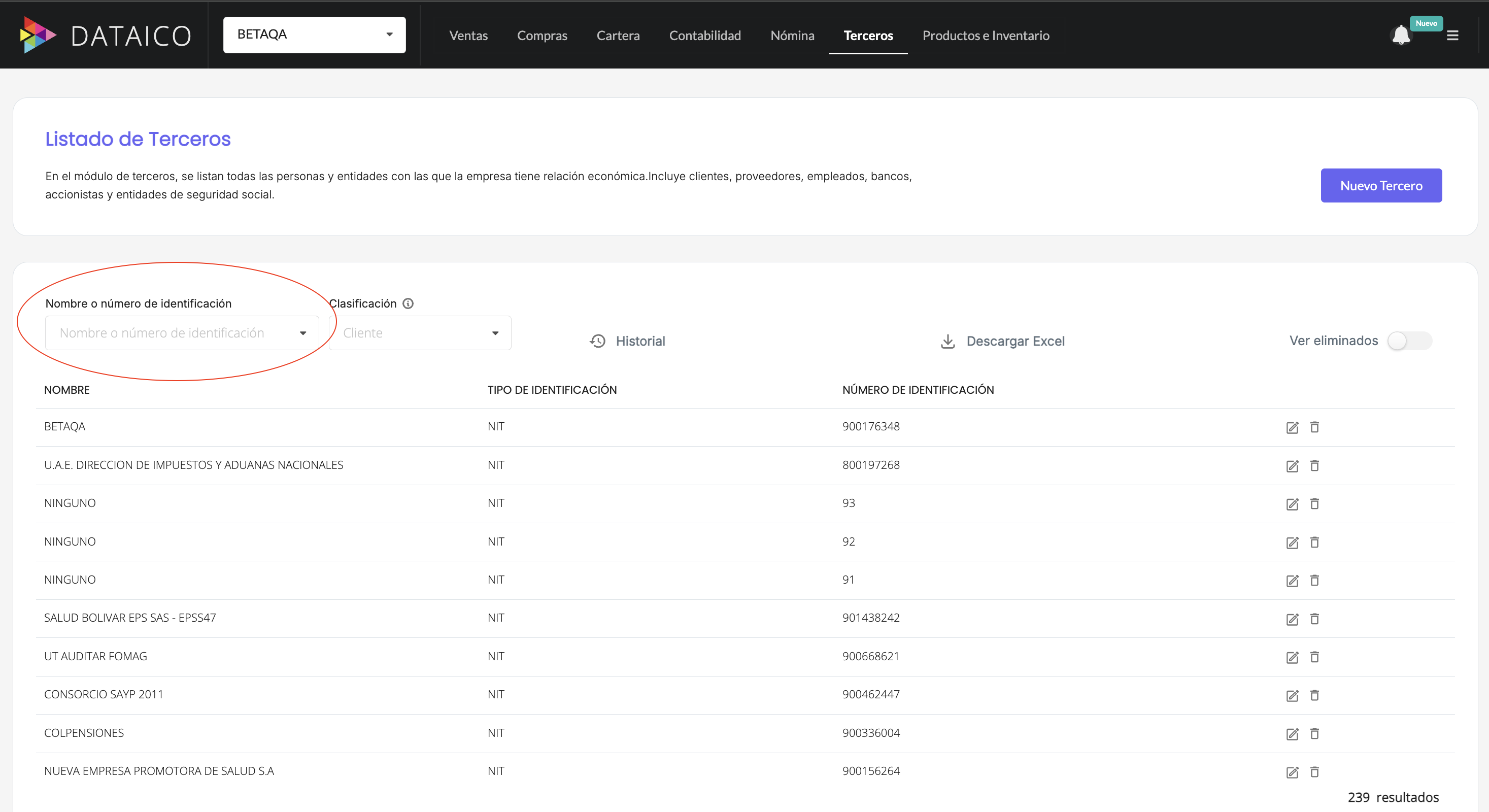1489x812 pixels.
Task: Click the Nuevo Tercero button
Action: (1381, 186)
